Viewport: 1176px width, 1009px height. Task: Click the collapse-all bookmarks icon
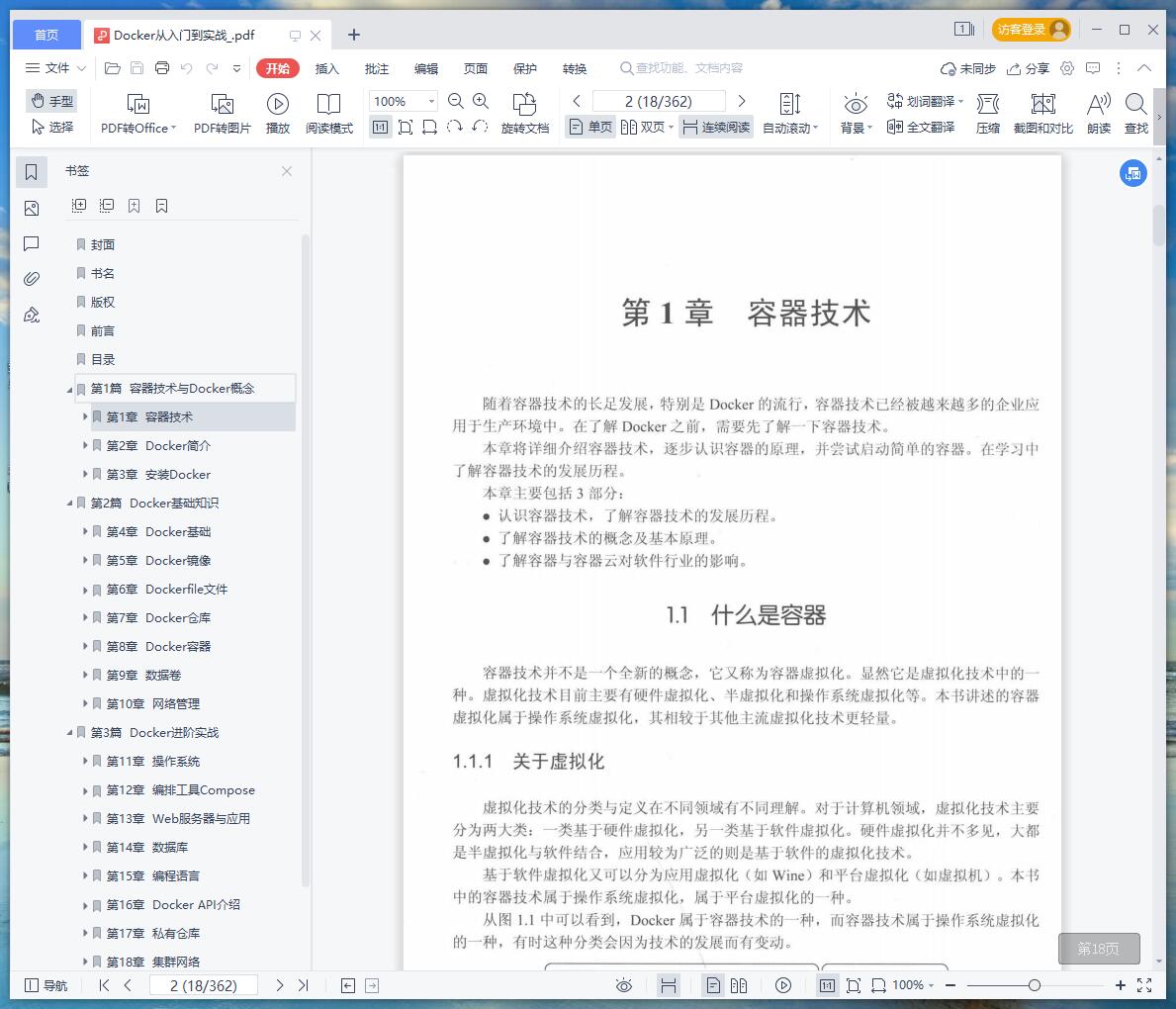tap(107, 206)
